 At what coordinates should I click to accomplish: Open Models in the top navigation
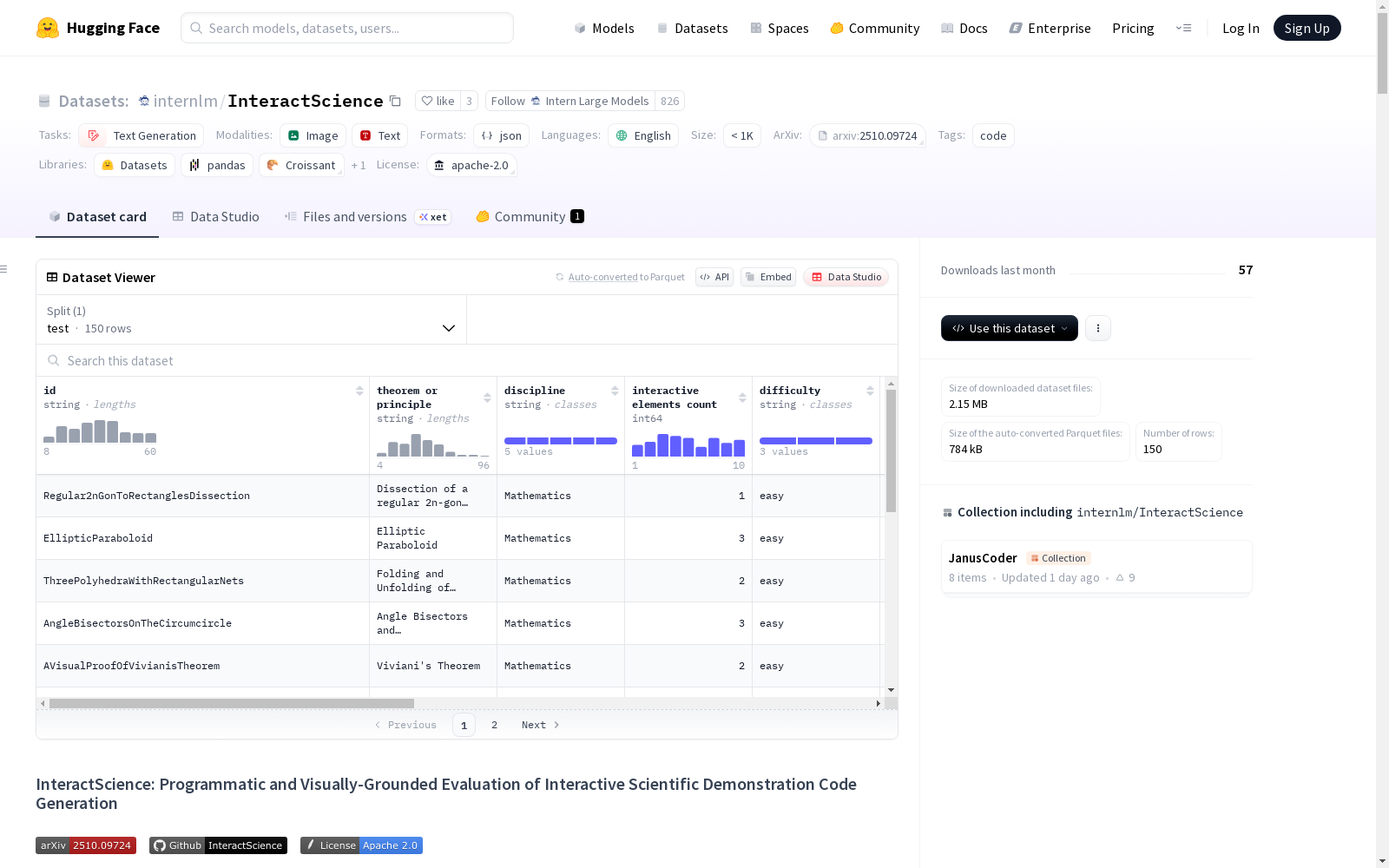coord(604,28)
